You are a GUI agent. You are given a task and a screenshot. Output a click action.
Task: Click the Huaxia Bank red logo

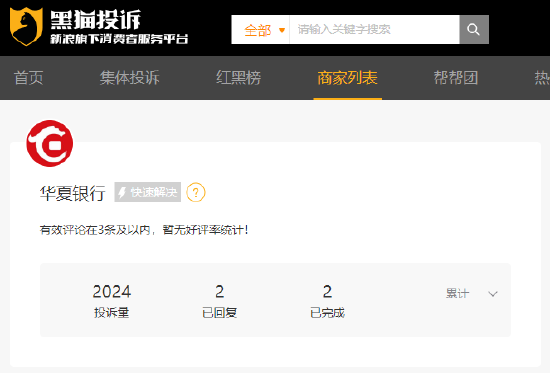(x=50, y=143)
